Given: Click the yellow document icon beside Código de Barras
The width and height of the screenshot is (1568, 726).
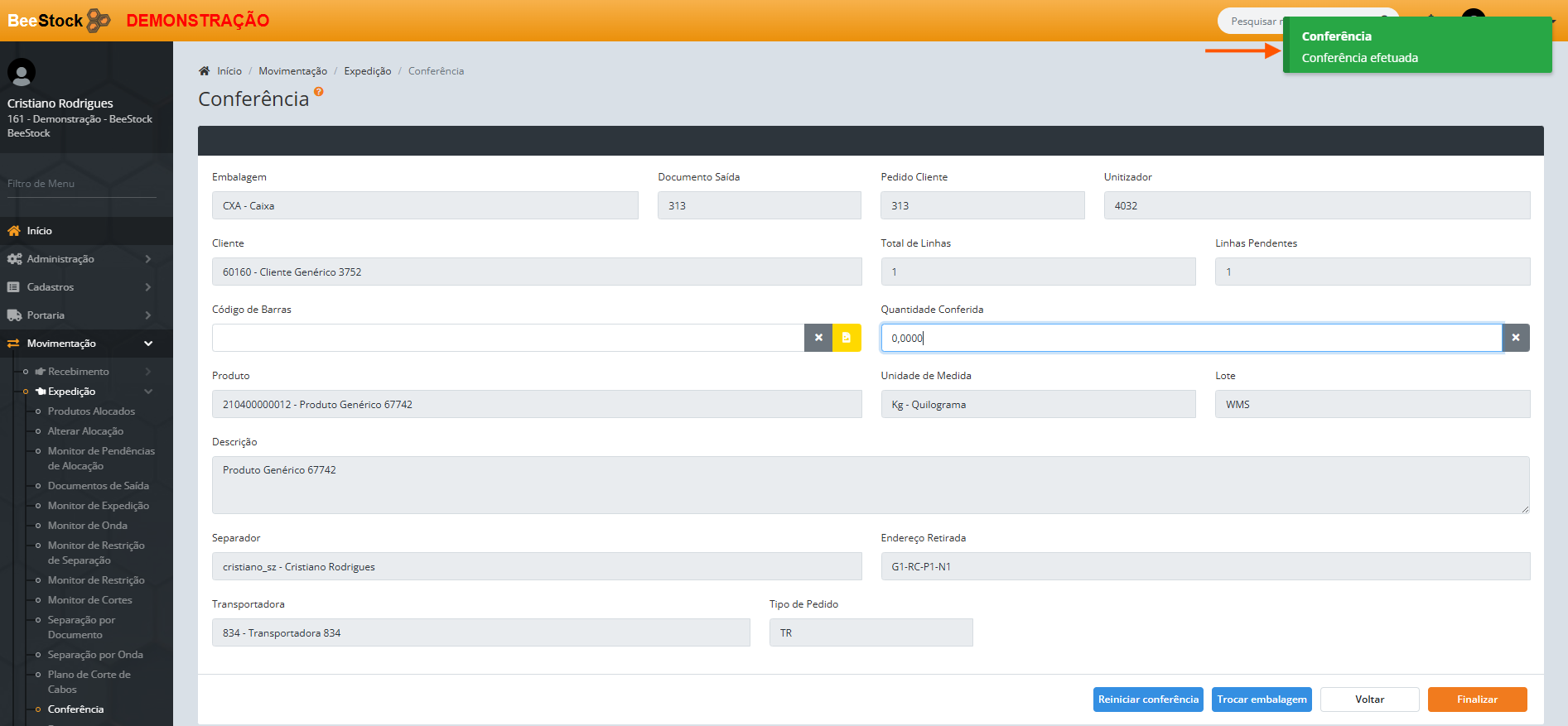Looking at the screenshot, I should coord(847,338).
